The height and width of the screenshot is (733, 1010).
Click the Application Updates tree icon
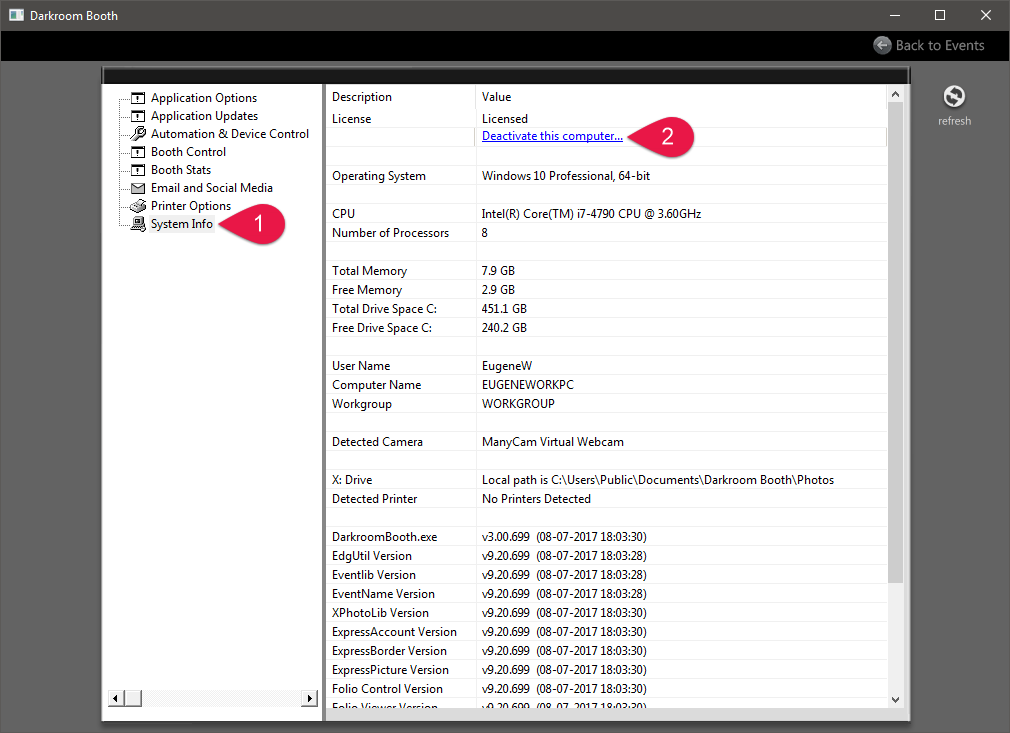coord(138,116)
